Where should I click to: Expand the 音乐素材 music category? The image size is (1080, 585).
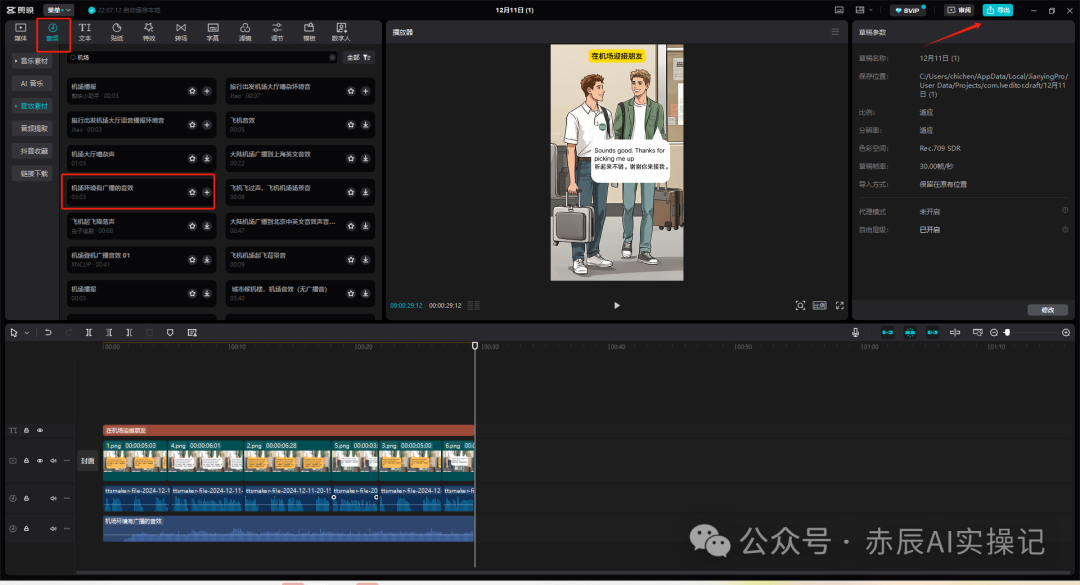(x=32, y=61)
